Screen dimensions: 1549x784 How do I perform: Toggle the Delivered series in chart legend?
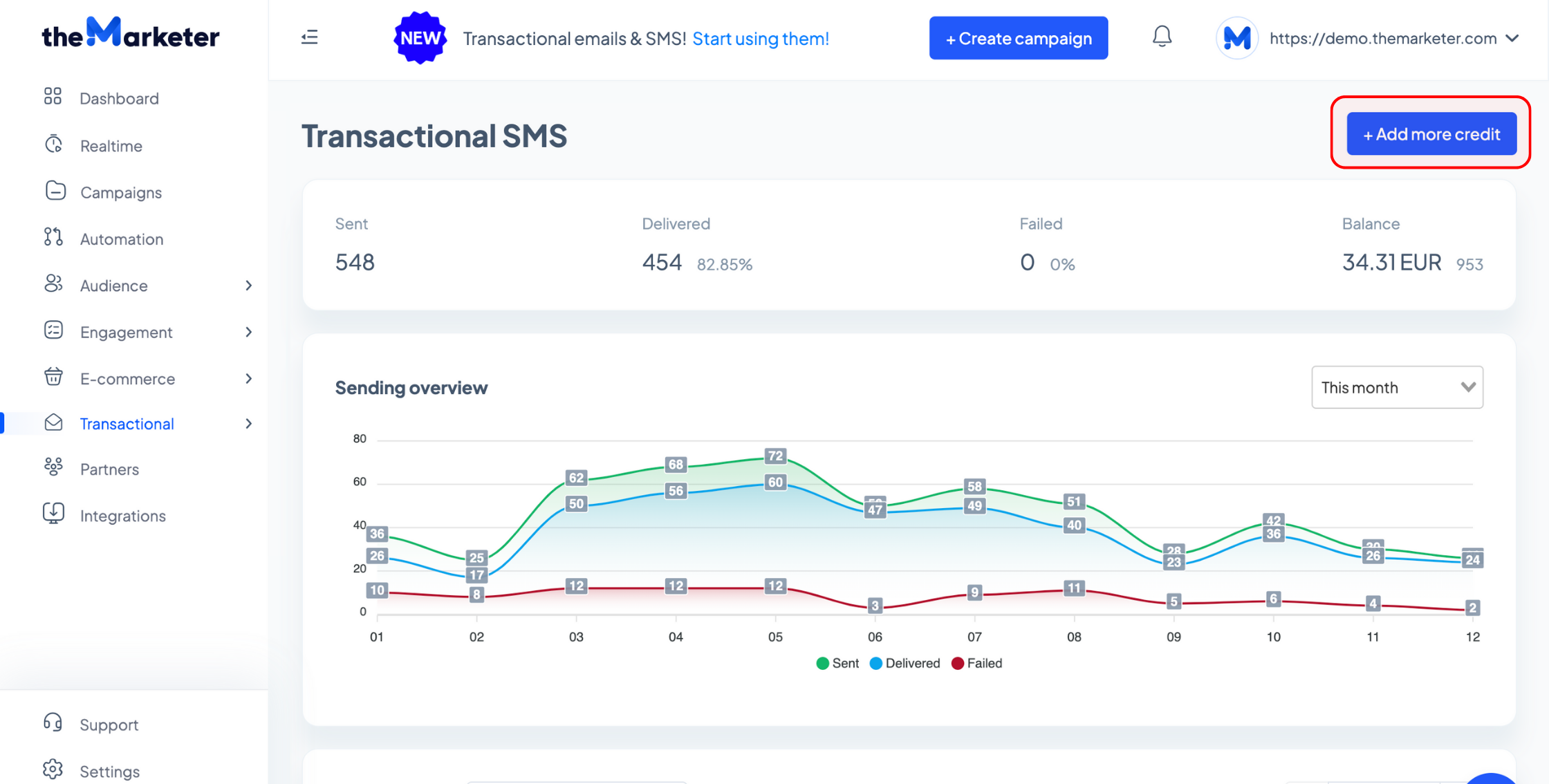click(x=905, y=663)
